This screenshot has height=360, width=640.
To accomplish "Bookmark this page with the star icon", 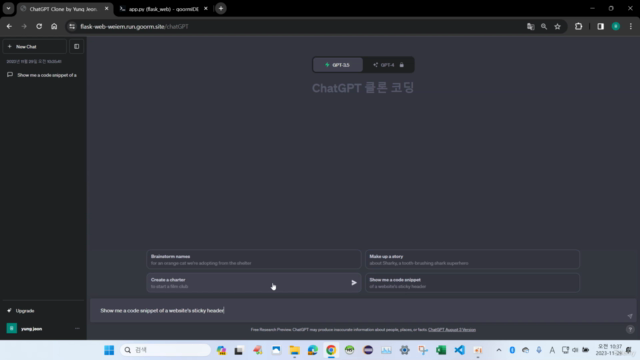I will pos(557,27).
